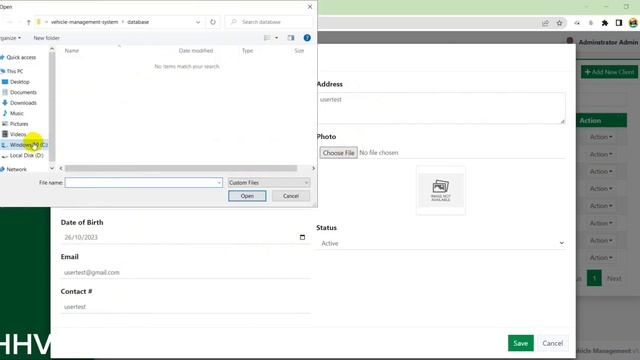Expand the File name history dropdown
Viewport: 640px width, 360px height.
tap(219, 182)
